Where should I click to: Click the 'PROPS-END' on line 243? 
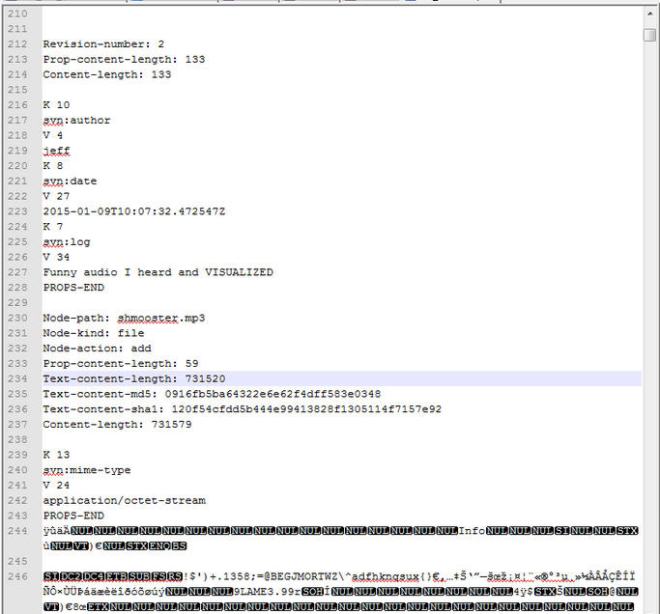73,516
